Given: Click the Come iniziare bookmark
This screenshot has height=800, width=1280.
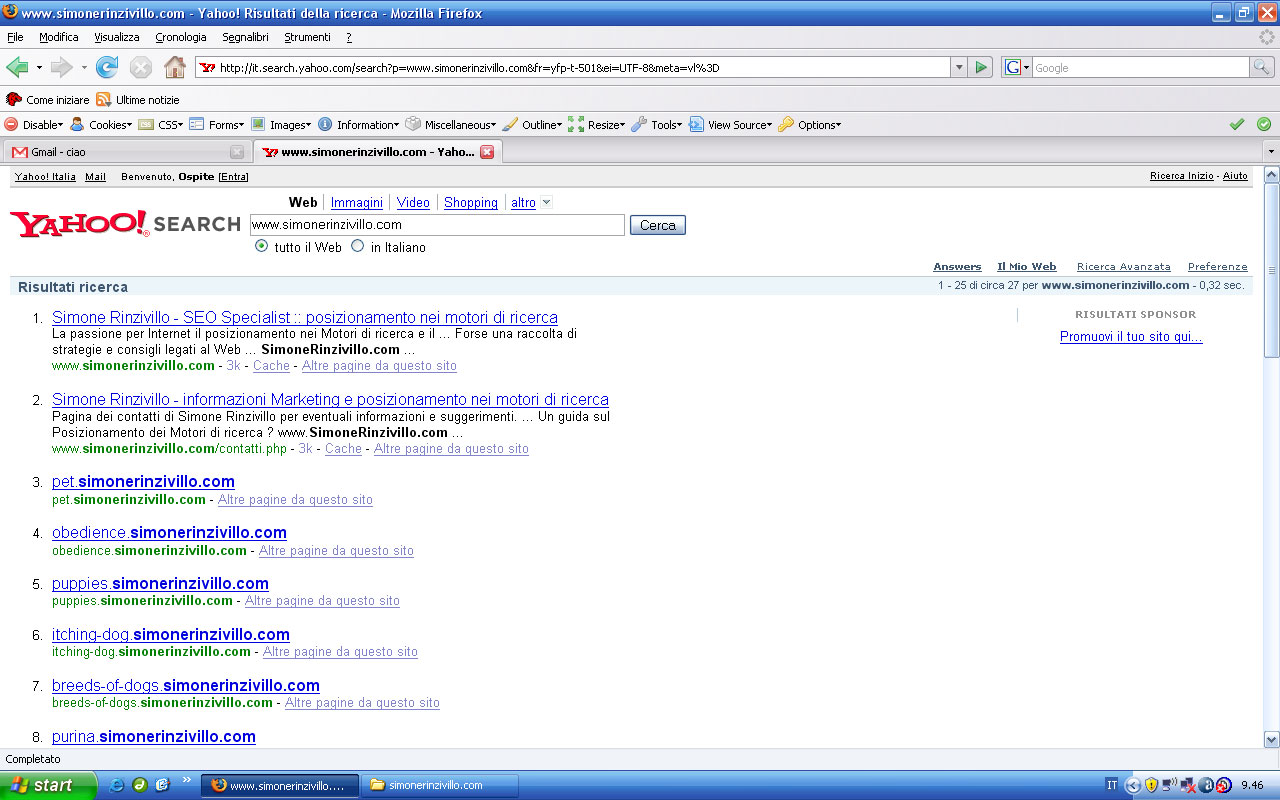Looking at the screenshot, I should [x=47, y=100].
